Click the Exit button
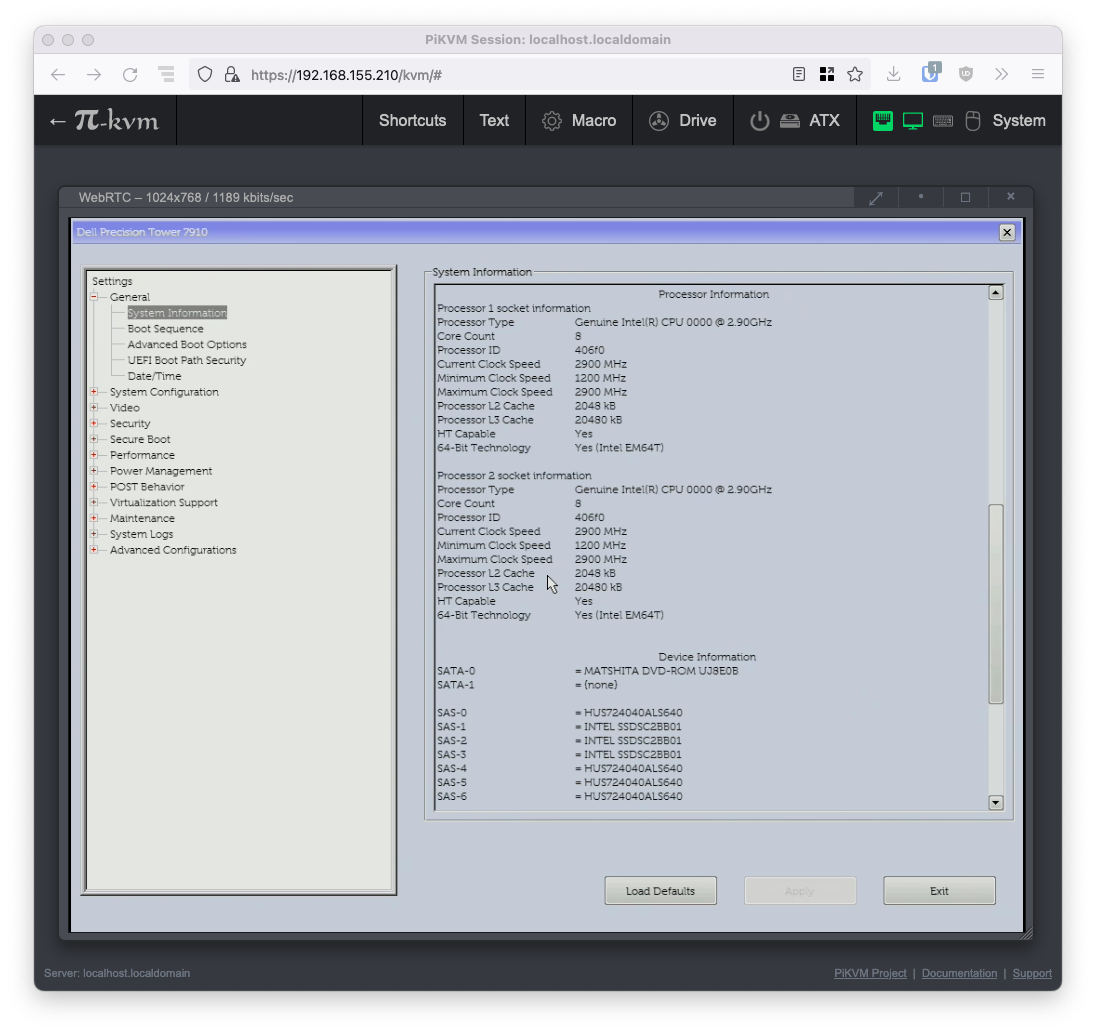 [939, 891]
